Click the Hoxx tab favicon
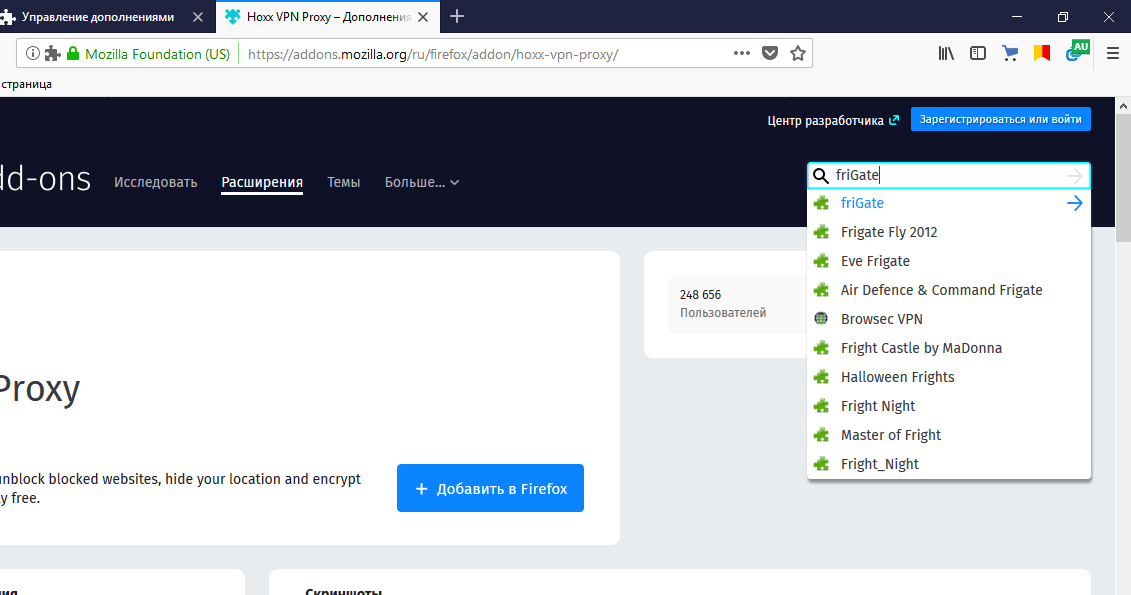This screenshot has width=1131, height=595. tap(232, 17)
